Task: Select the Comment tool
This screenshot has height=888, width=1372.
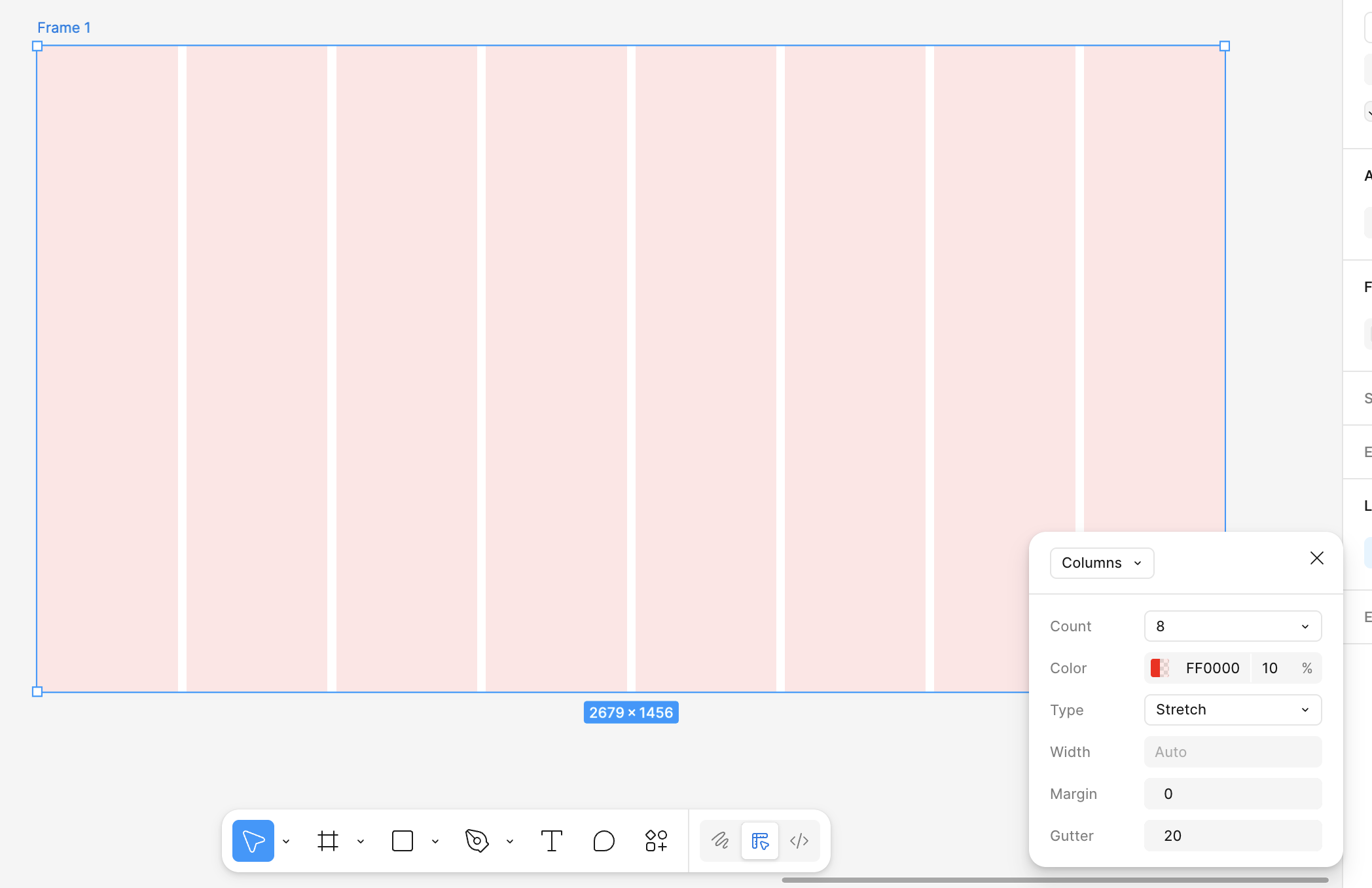Action: point(604,840)
